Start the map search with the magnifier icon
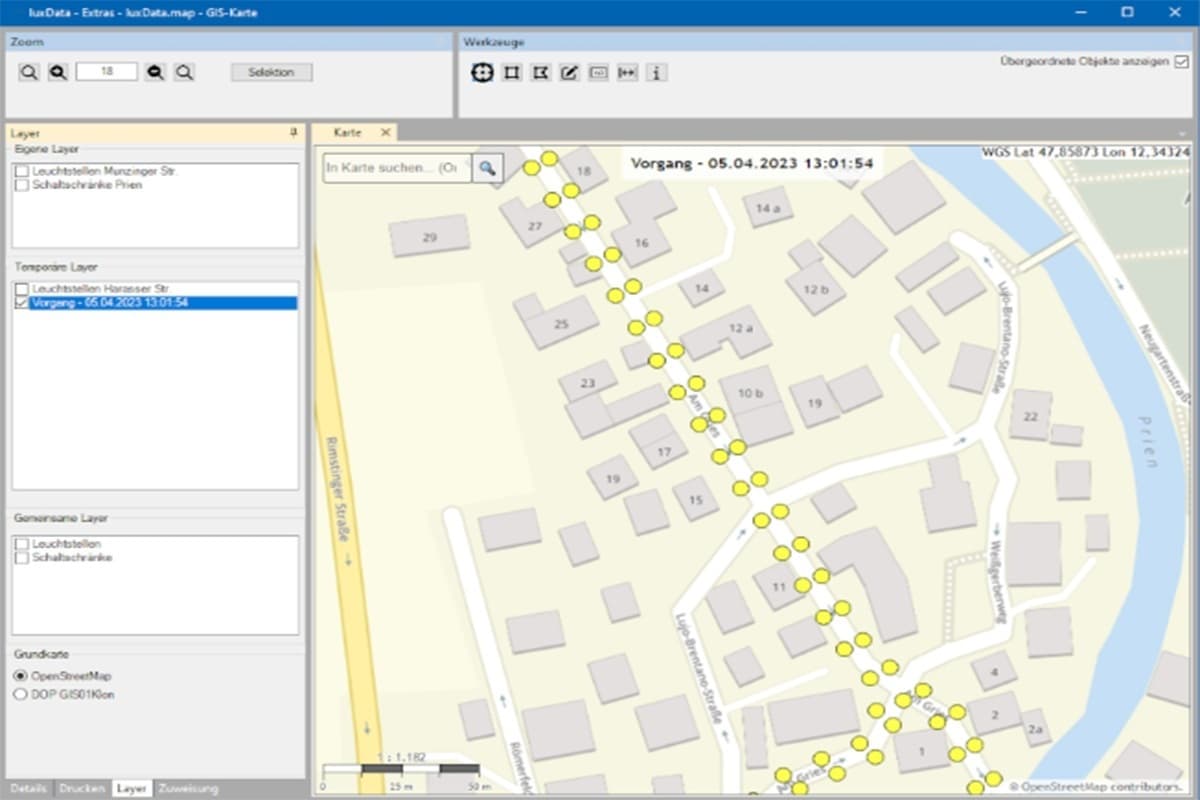Viewport: 1200px width, 800px height. pyautogui.click(x=487, y=168)
